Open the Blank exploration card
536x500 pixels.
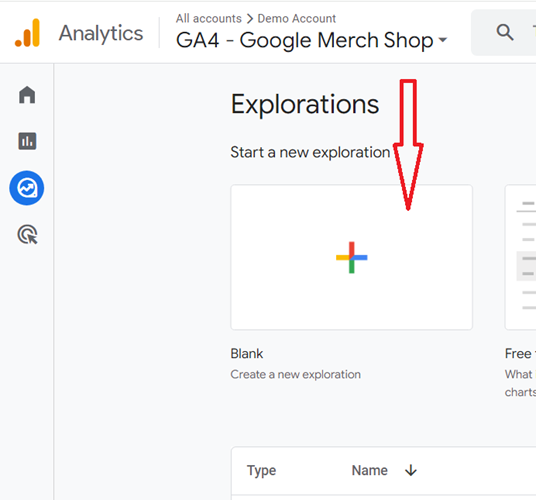[x=351, y=257]
